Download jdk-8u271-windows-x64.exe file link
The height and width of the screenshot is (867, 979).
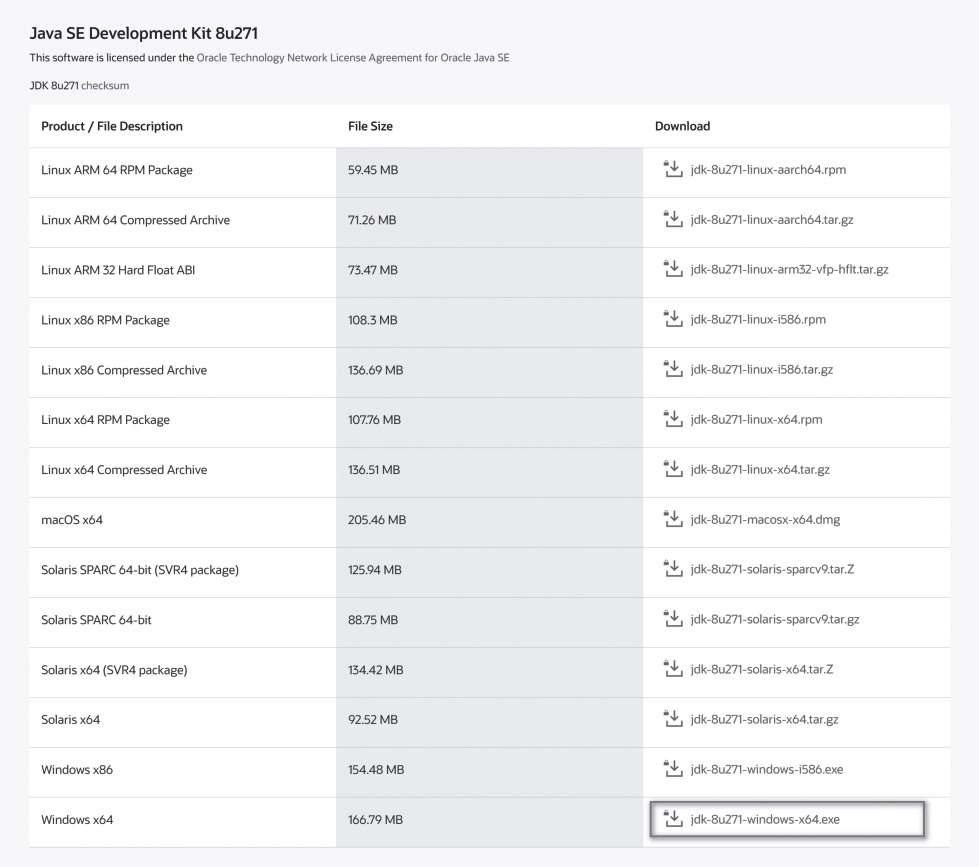click(x=765, y=820)
